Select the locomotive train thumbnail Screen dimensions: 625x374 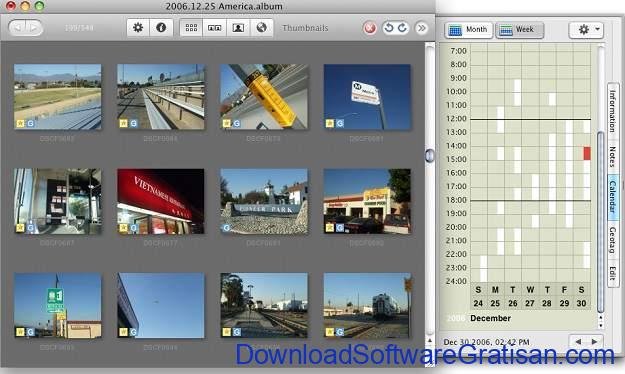tap(367, 305)
